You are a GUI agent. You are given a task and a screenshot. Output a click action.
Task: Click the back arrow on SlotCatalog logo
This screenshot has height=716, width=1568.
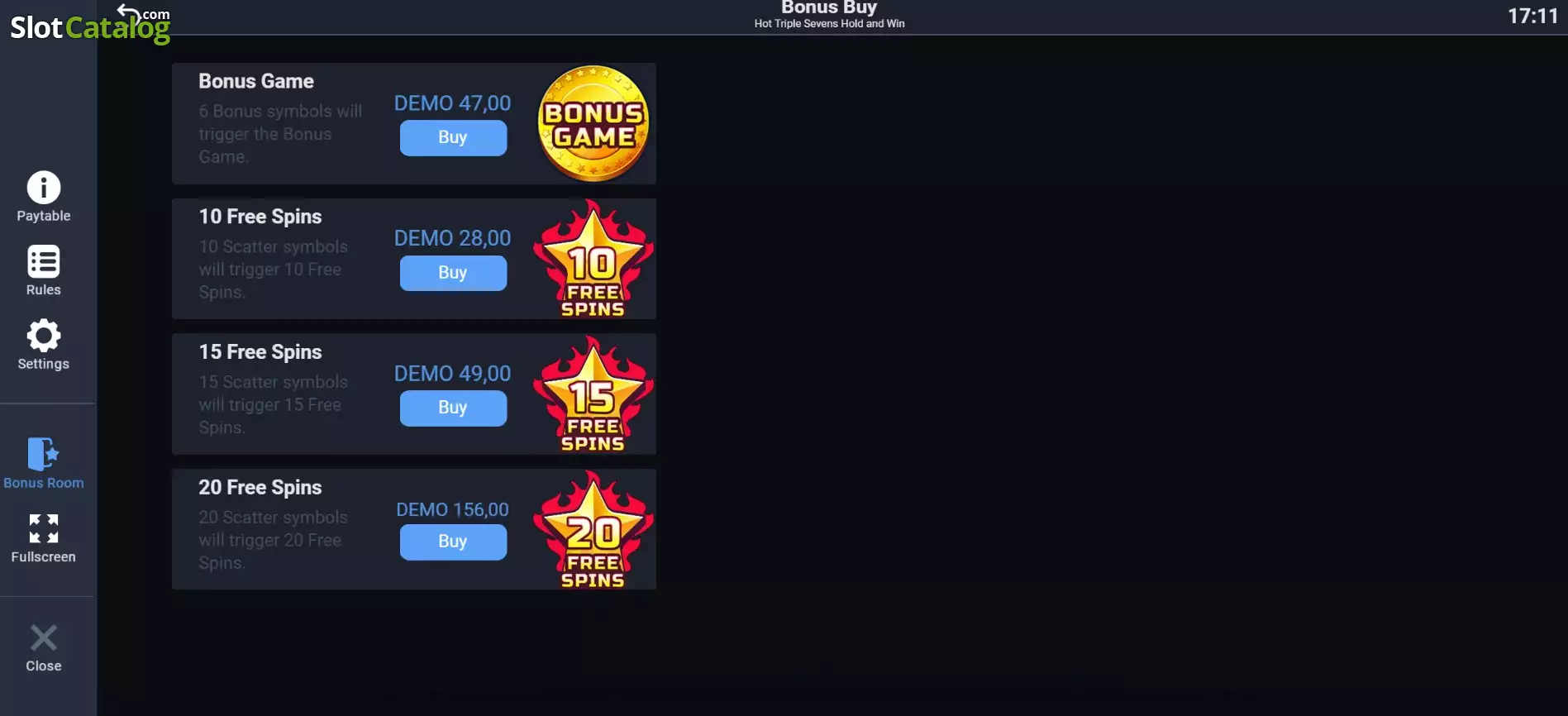click(x=128, y=12)
